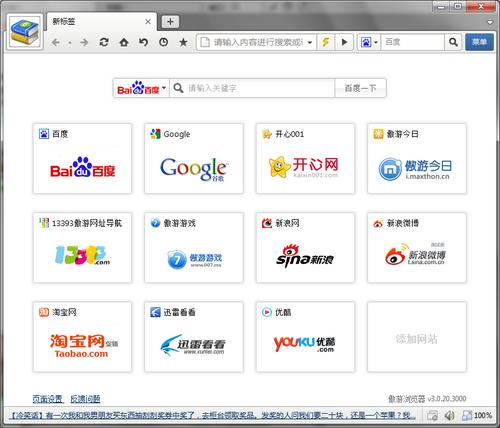Click the 100% zoom level control
This screenshot has height=428, width=500.
478,415
